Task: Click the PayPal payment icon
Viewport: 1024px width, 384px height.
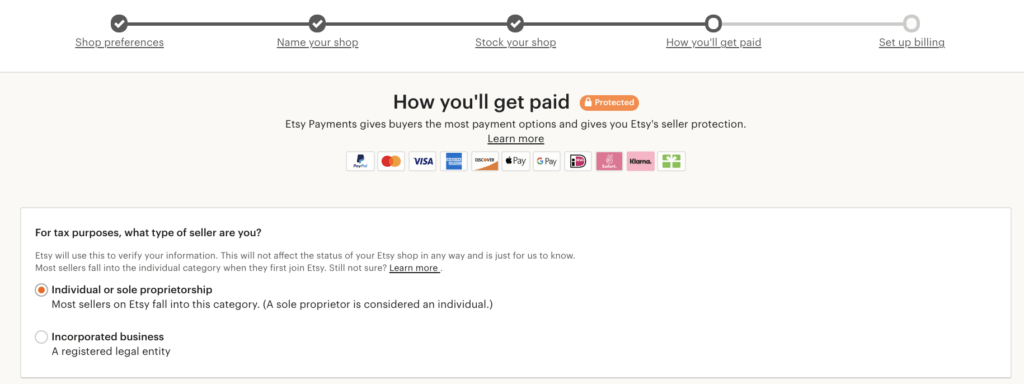Action: point(360,161)
